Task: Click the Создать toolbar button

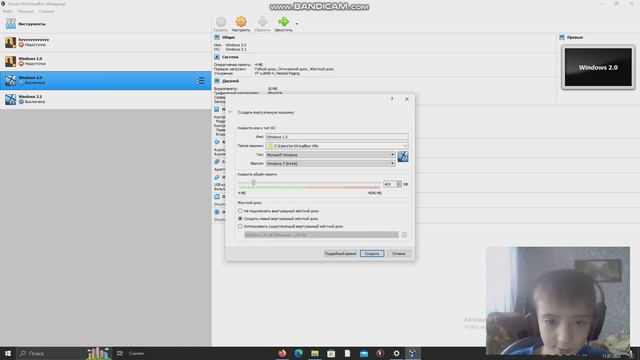Action: click(220, 24)
